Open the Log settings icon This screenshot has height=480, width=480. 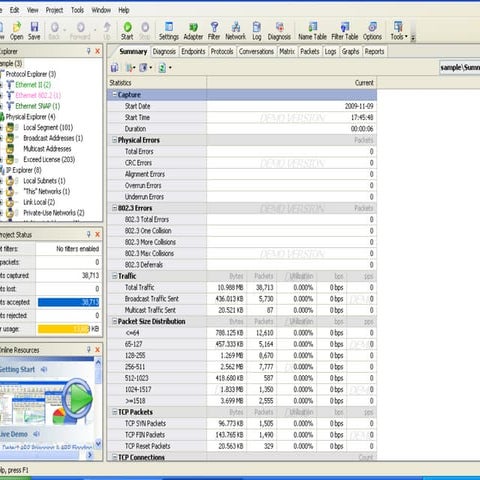257,31
